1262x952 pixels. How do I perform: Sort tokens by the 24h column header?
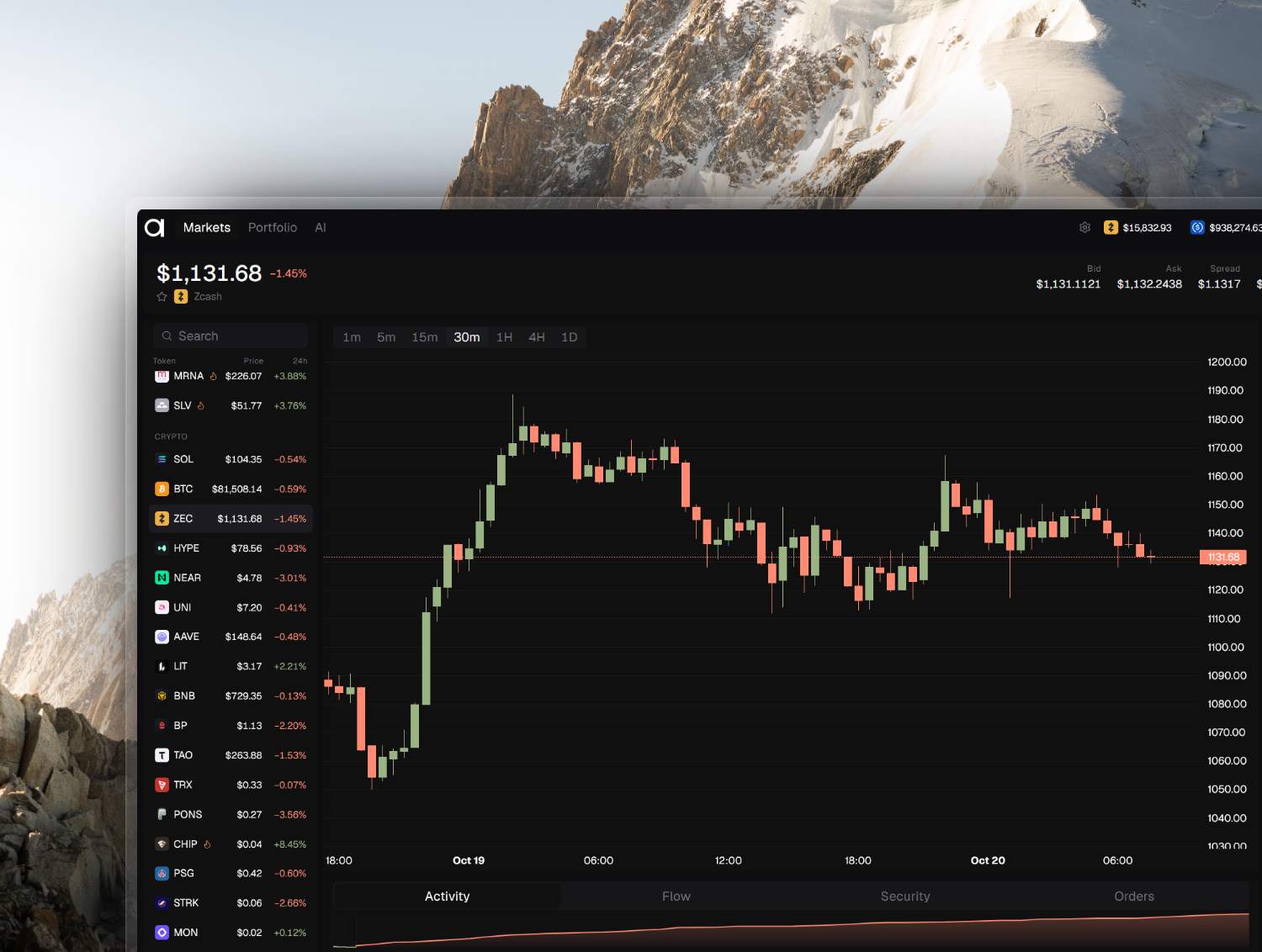pyautogui.click(x=300, y=361)
